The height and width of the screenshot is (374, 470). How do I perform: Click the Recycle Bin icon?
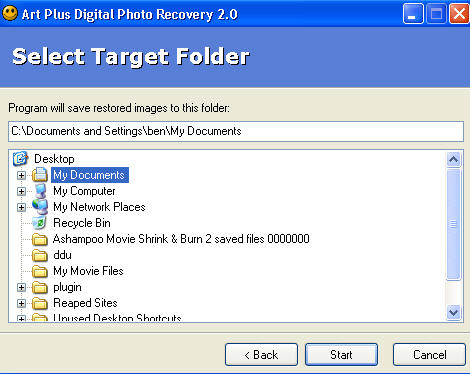pyautogui.click(x=40, y=223)
